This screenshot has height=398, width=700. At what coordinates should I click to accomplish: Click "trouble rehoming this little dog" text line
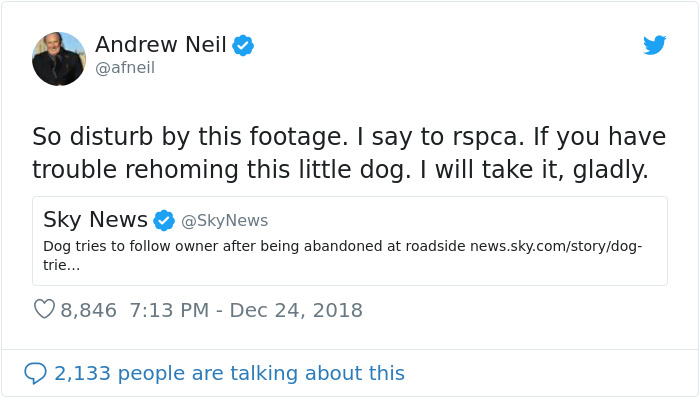340,170
